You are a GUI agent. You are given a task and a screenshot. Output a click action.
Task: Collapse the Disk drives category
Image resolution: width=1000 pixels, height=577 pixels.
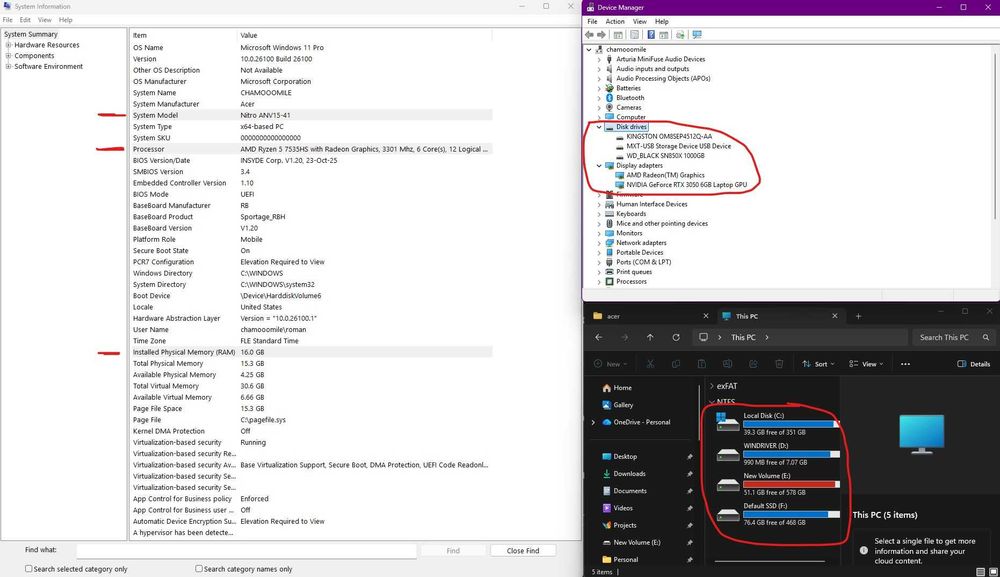(599, 127)
